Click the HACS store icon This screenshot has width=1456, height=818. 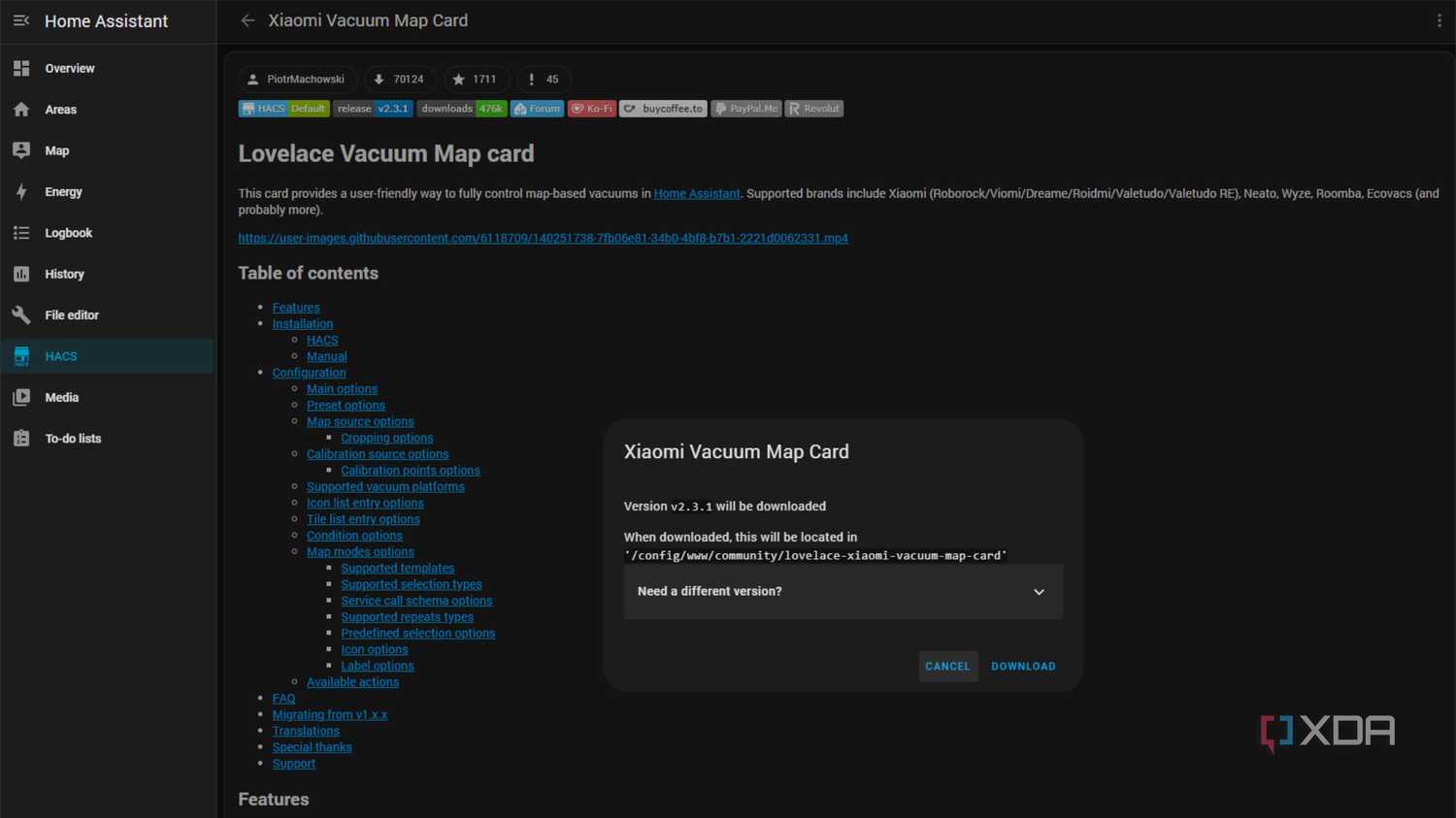pyautogui.click(x=21, y=356)
